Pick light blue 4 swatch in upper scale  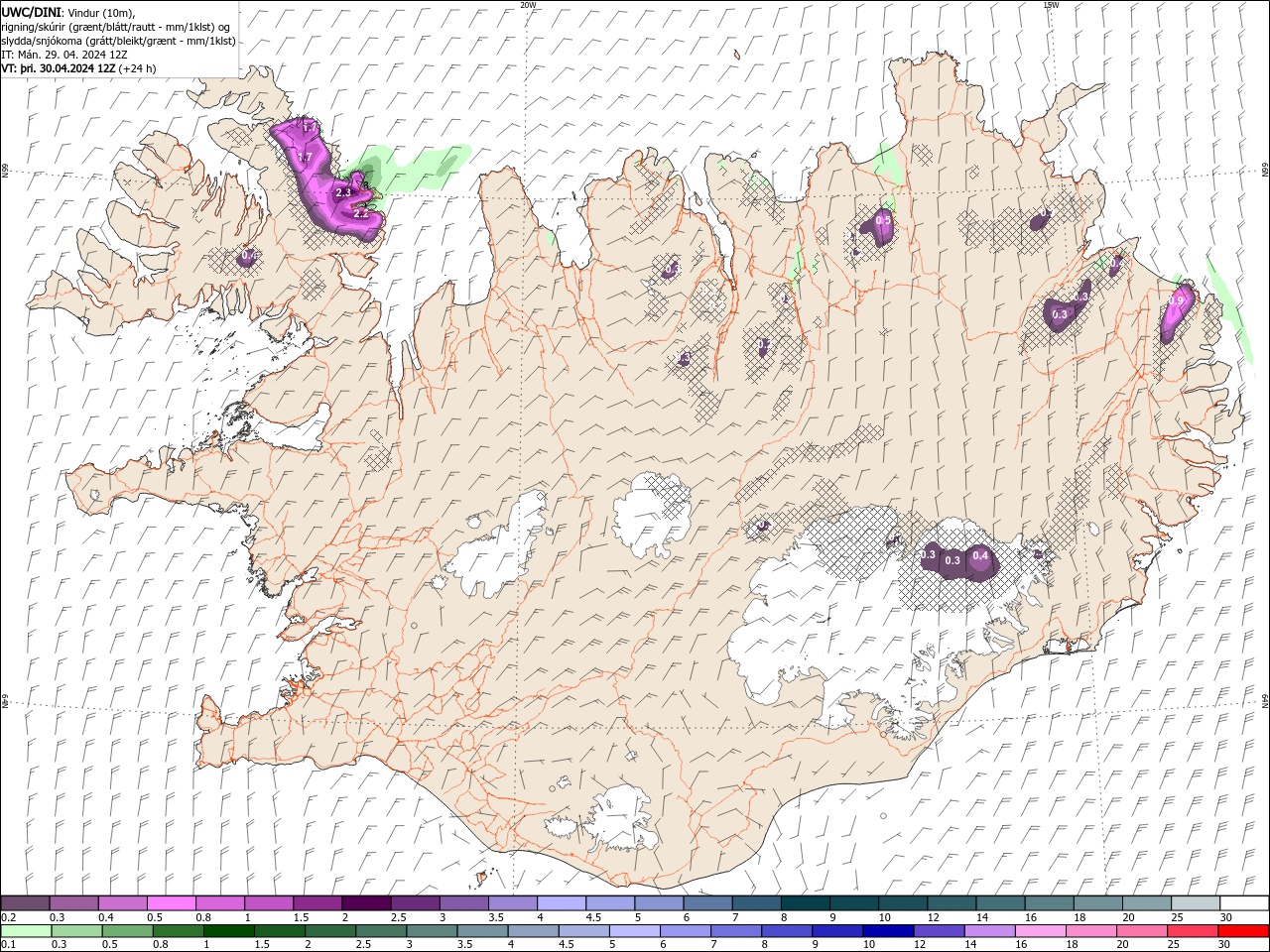pyautogui.click(x=561, y=903)
